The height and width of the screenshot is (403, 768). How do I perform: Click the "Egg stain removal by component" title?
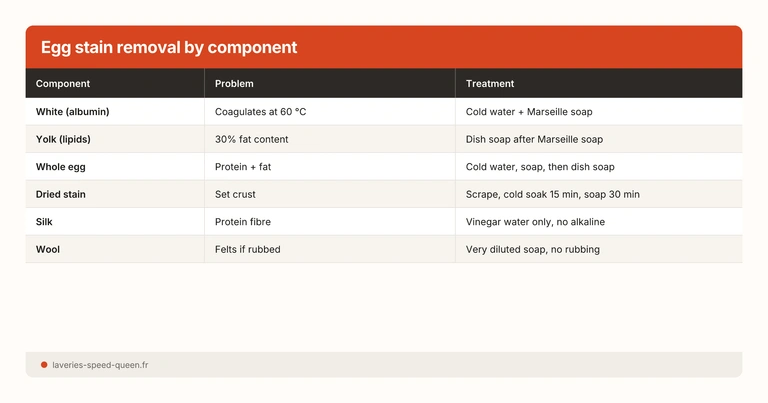point(168,48)
